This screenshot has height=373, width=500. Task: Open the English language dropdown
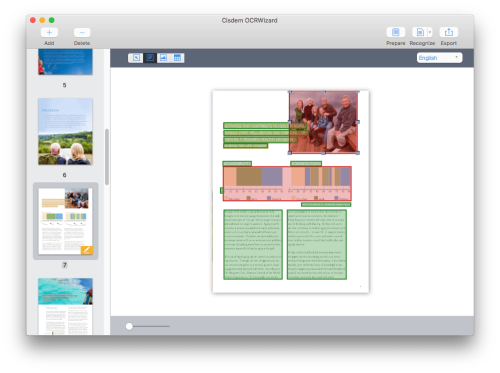click(x=439, y=58)
